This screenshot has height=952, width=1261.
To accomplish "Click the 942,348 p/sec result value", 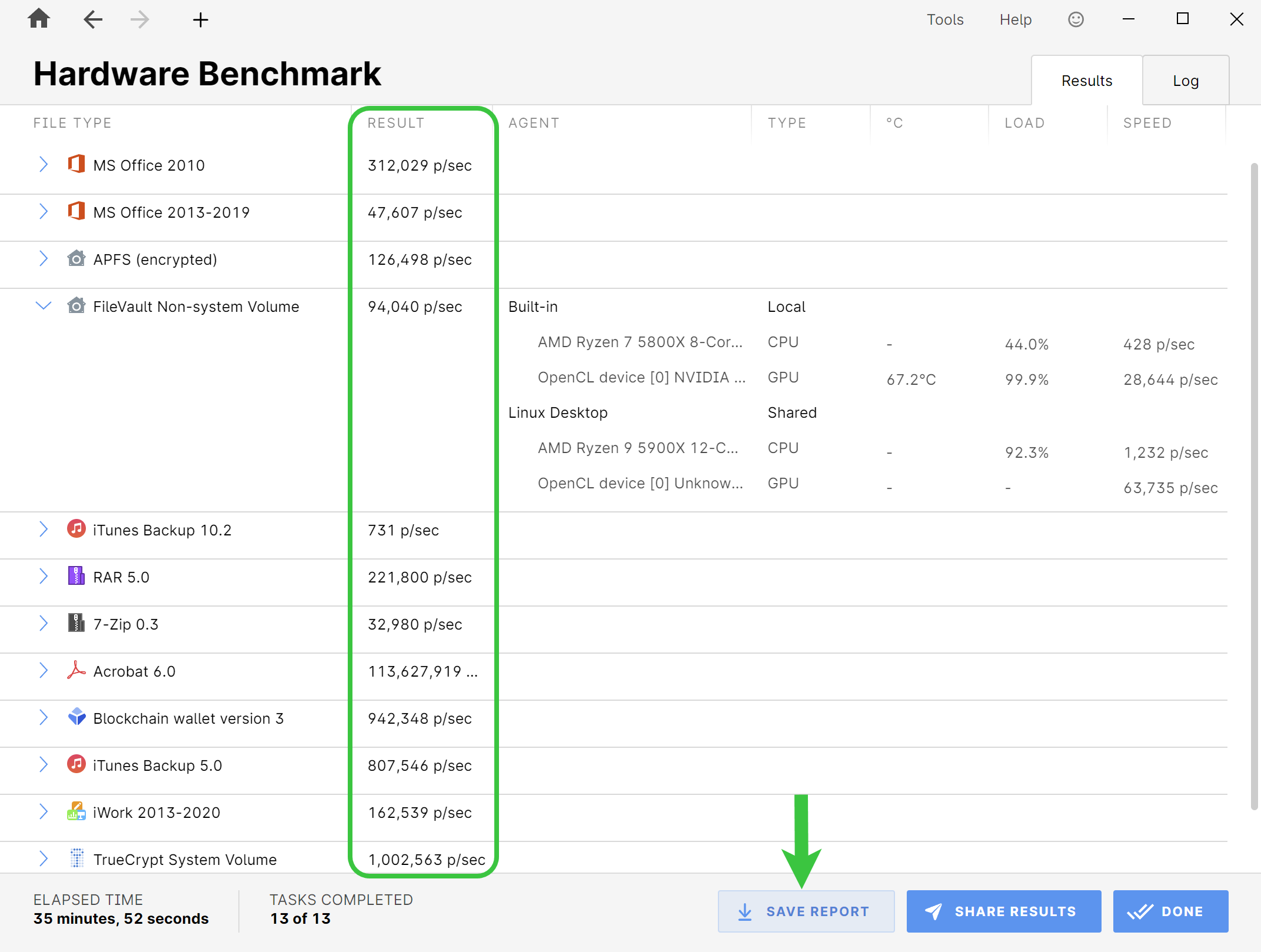I will click(420, 718).
